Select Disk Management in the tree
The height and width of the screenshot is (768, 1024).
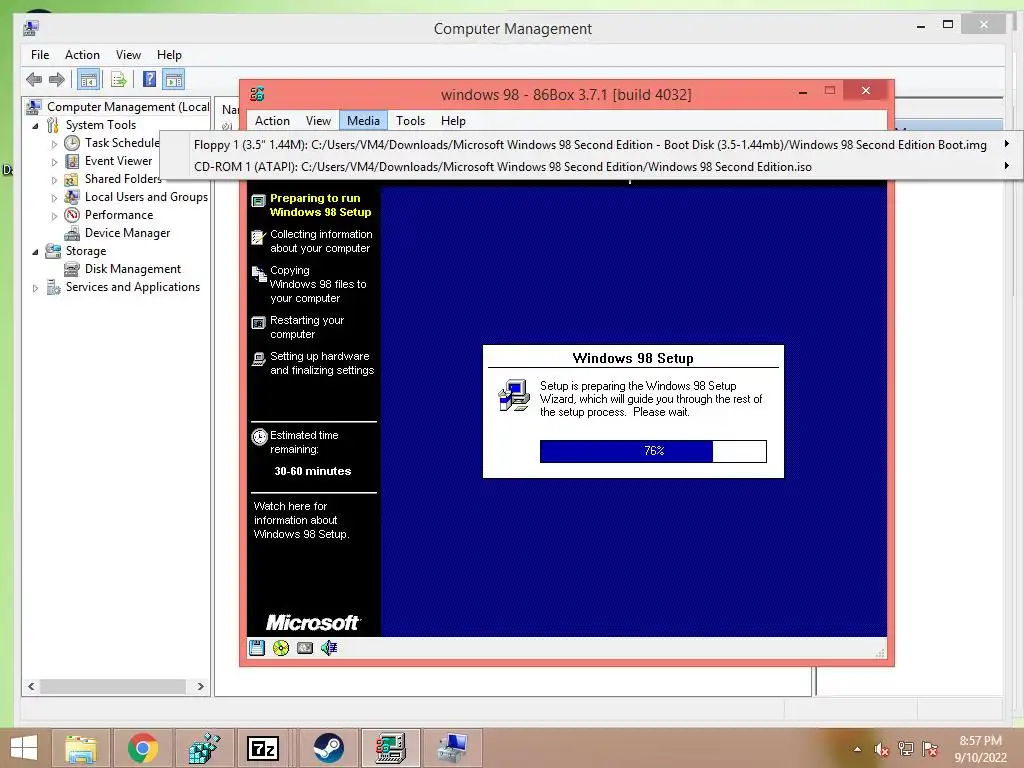133,269
